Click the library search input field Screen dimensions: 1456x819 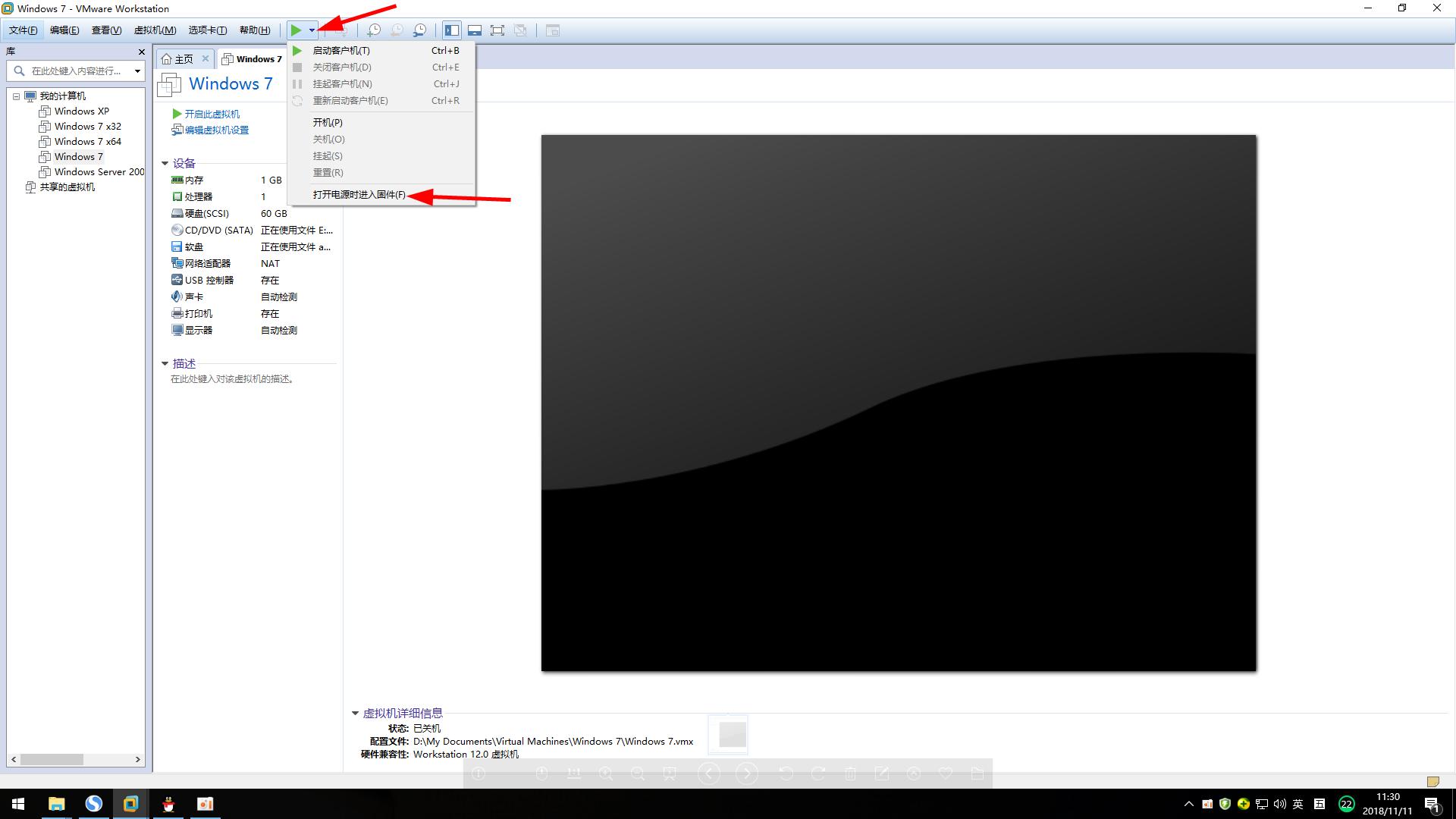point(76,71)
